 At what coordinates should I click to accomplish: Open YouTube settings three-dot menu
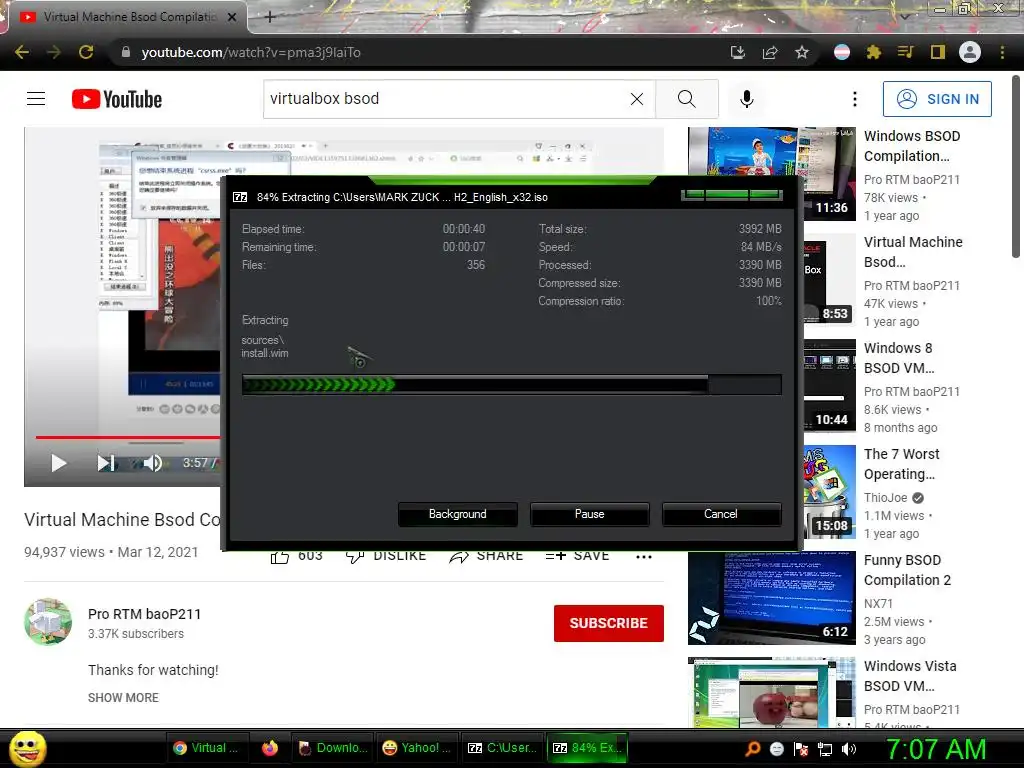pos(855,99)
